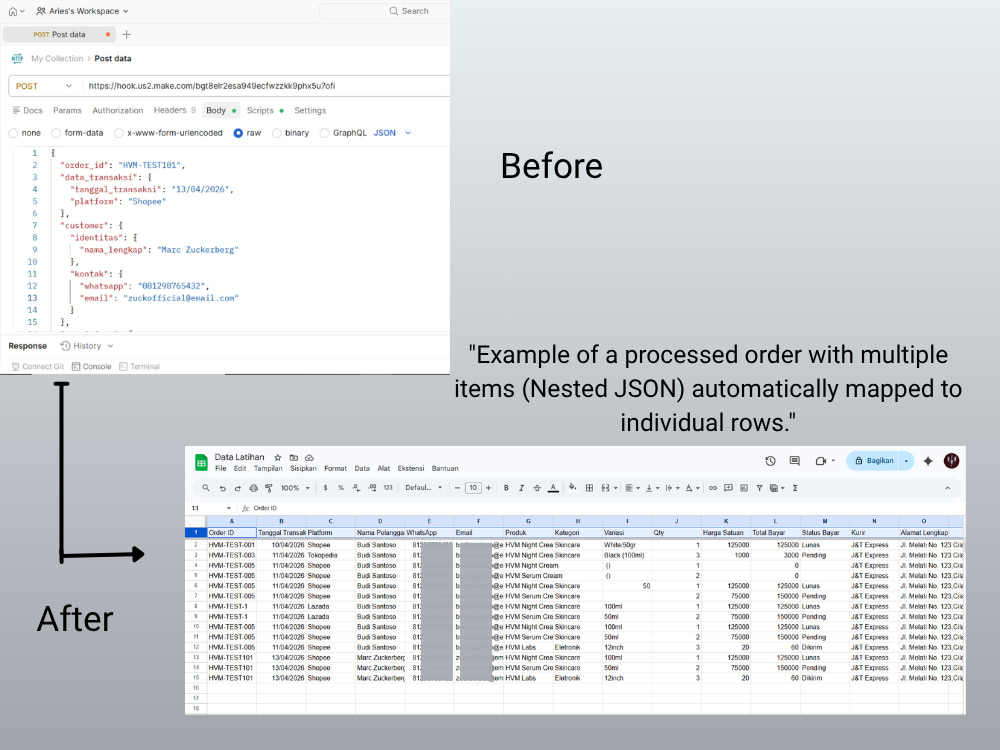The width and height of the screenshot is (1000, 750).
Task: Click the video meeting camera icon
Action: click(821, 461)
